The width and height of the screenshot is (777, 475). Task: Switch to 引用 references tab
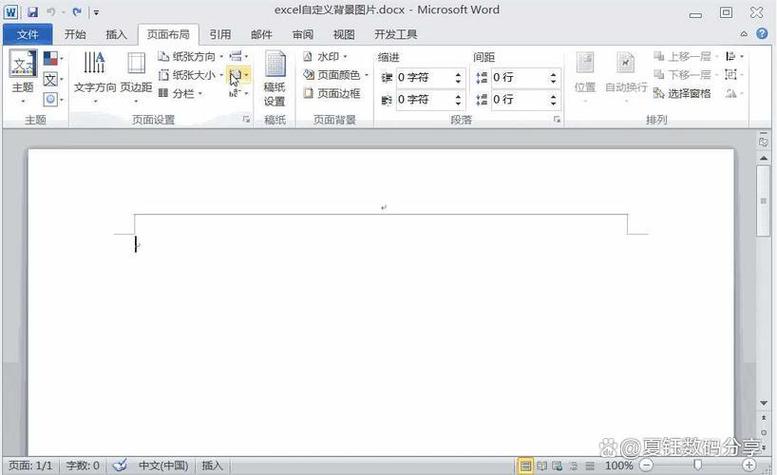tap(220, 34)
